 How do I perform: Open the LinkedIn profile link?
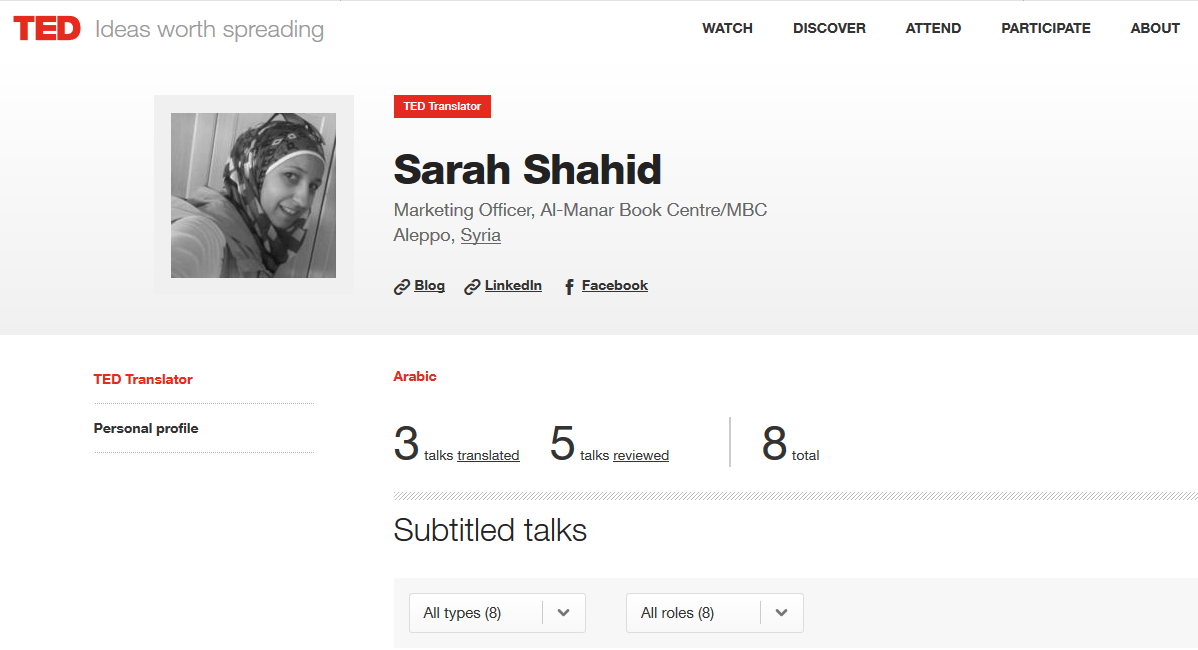(513, 286)
